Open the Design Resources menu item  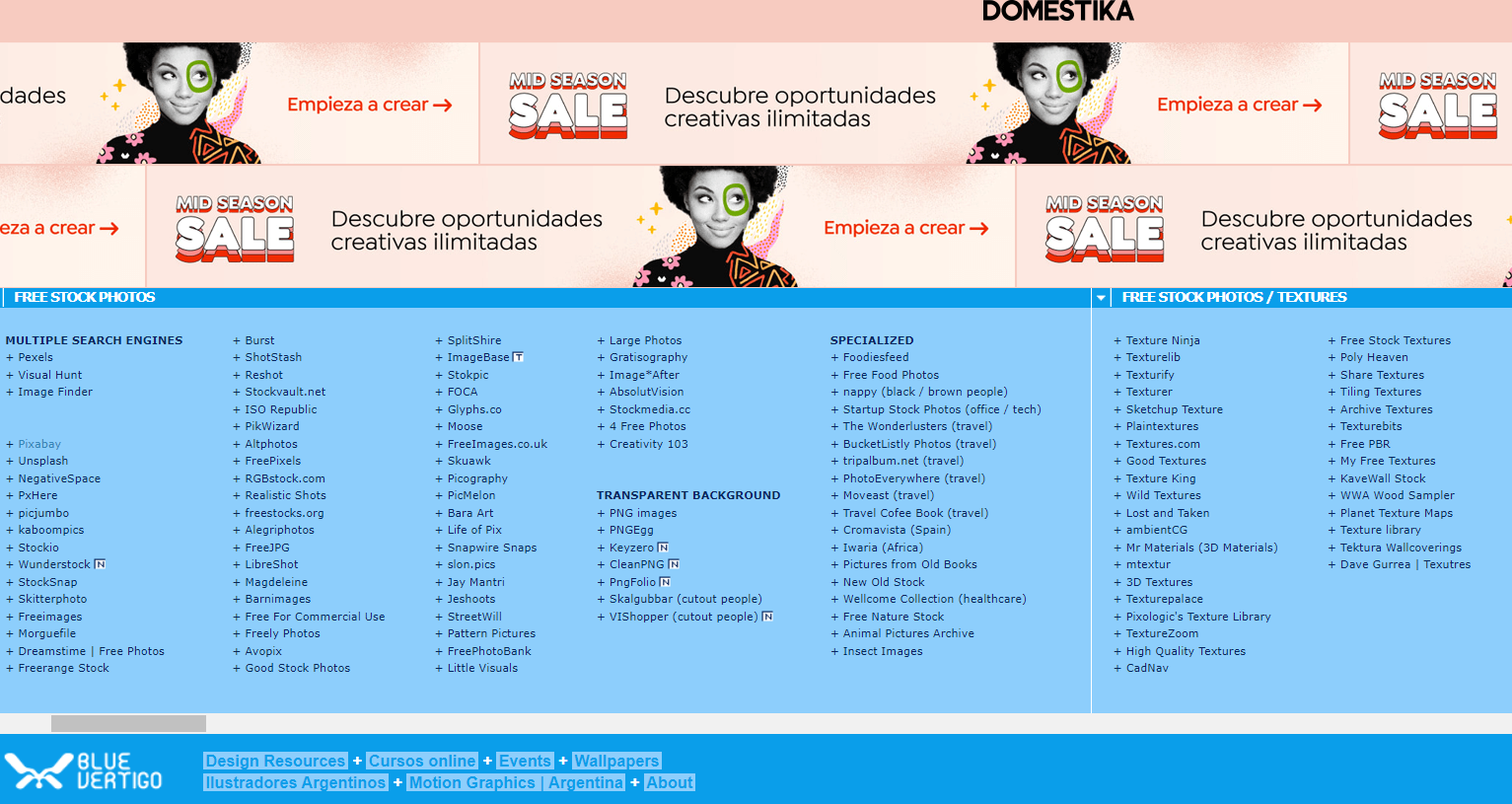275,761
